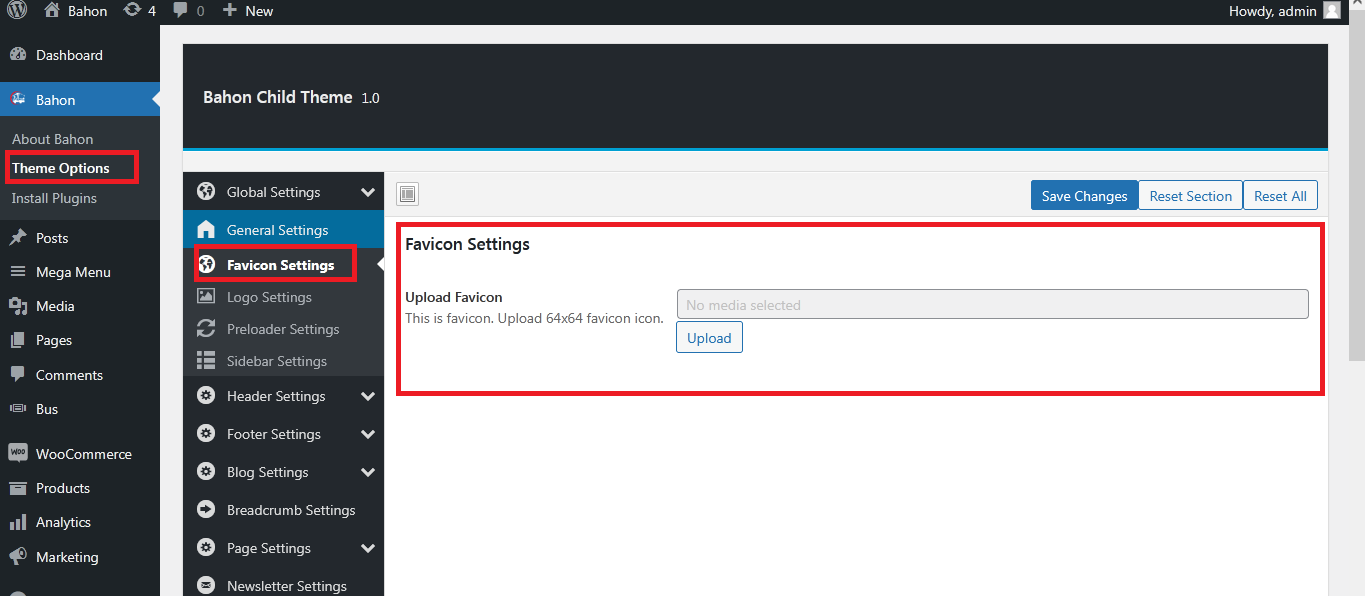Open the Bahon home site icon
Screen dimensions: 1365x596
[x=52, y=10]
